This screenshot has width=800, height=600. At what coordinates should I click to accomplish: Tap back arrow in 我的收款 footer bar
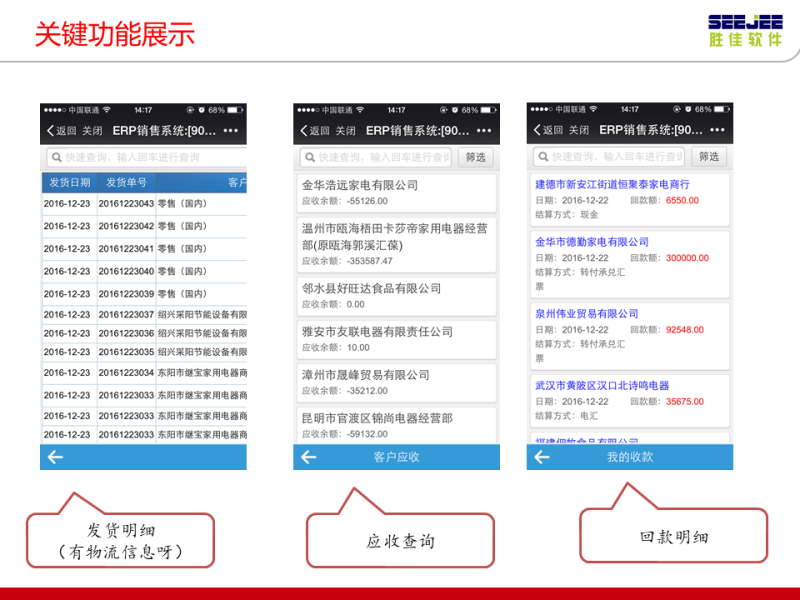542,457
